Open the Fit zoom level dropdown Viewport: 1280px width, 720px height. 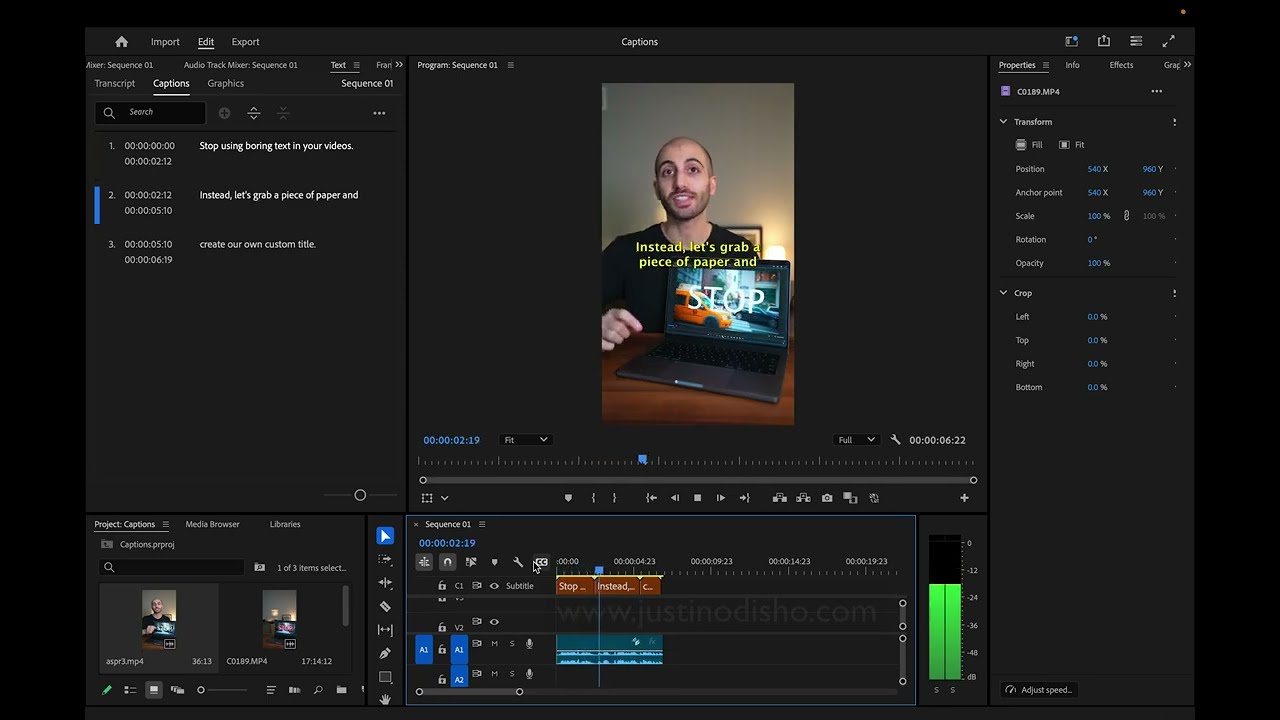[x=526, y=440]
